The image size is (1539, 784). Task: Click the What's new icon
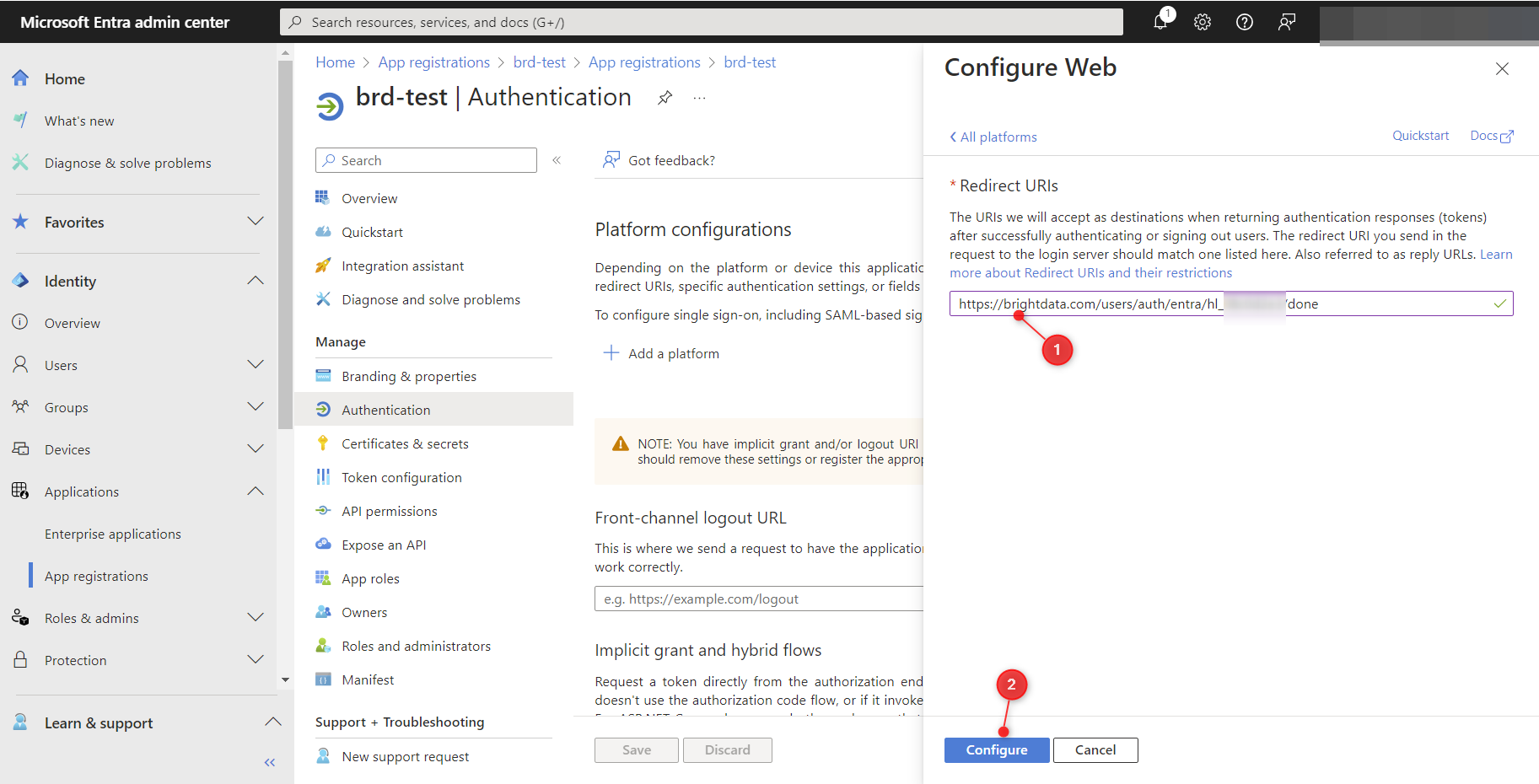21,121
